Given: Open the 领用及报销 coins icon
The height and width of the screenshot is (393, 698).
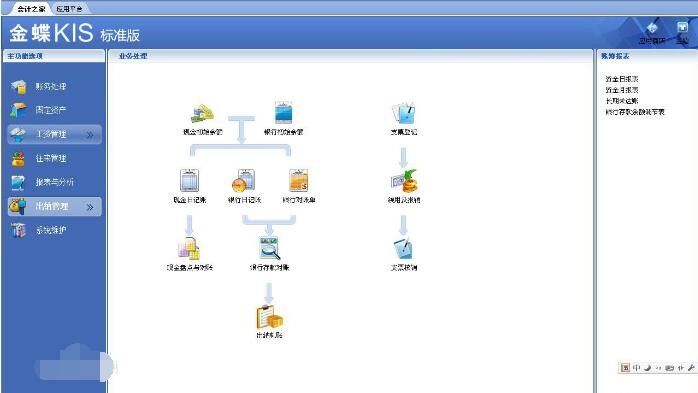Looking at the screenshot, I should click(404, 181).
